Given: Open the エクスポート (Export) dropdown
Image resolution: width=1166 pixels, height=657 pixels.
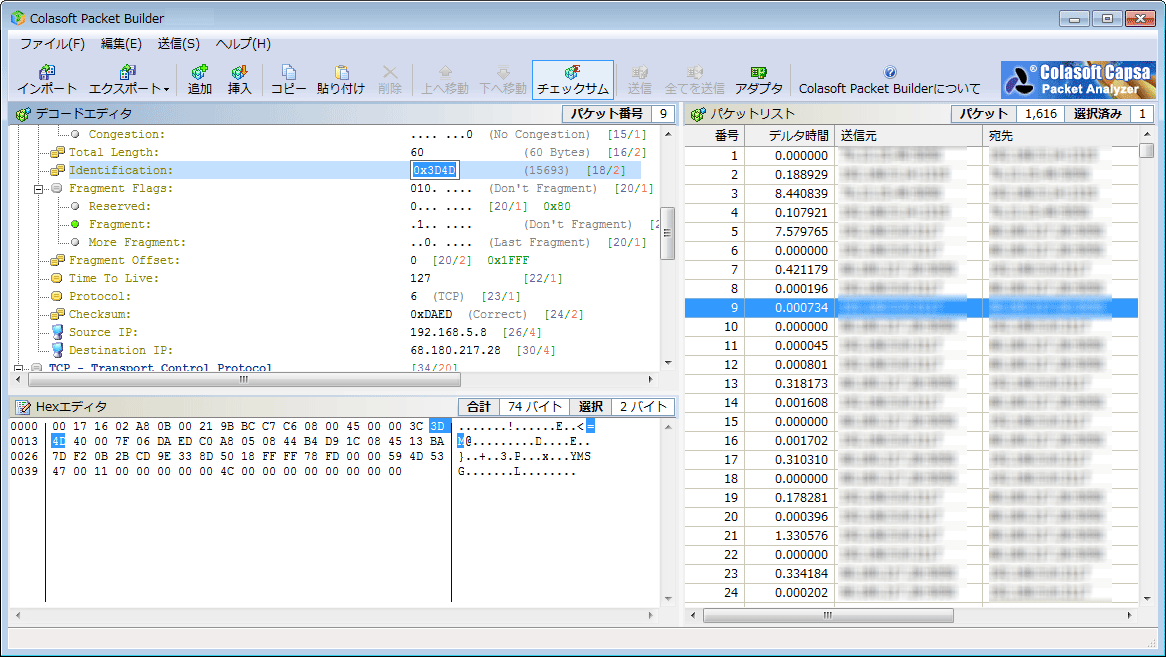Looking at the screenshot, I should [128, 79].
